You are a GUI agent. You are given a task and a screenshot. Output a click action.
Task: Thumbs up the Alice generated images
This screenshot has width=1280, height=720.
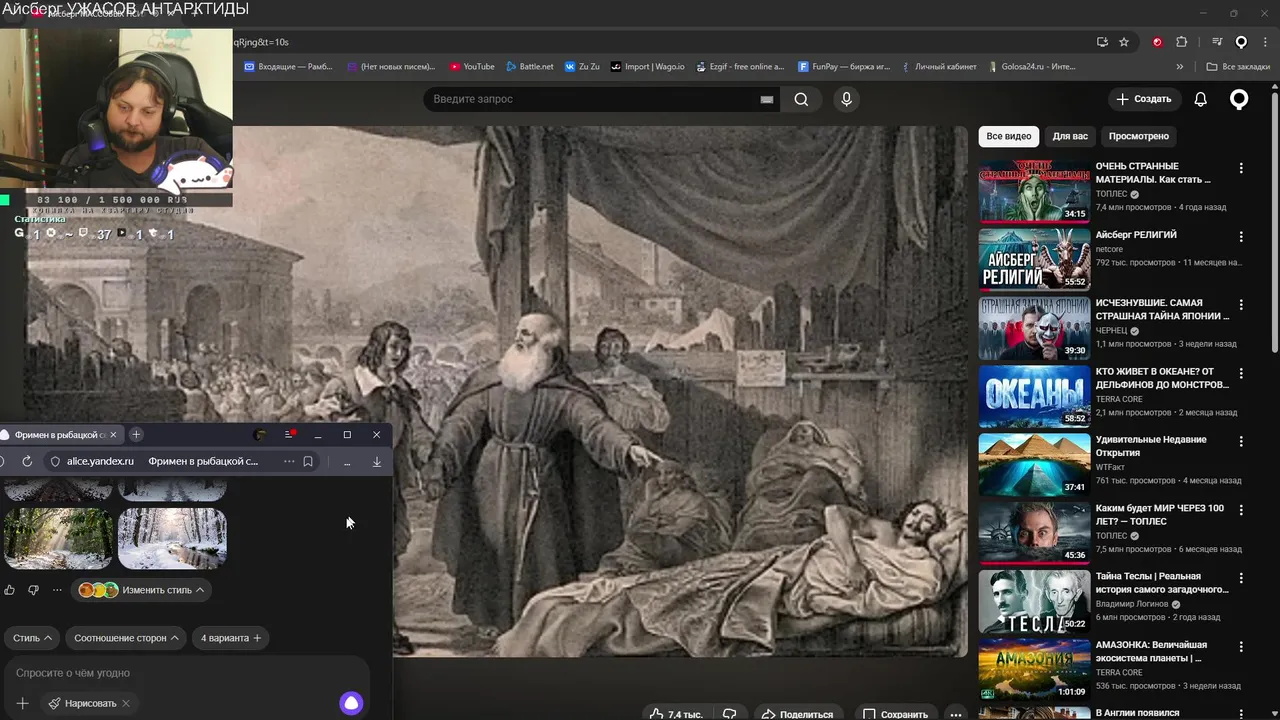9,590
